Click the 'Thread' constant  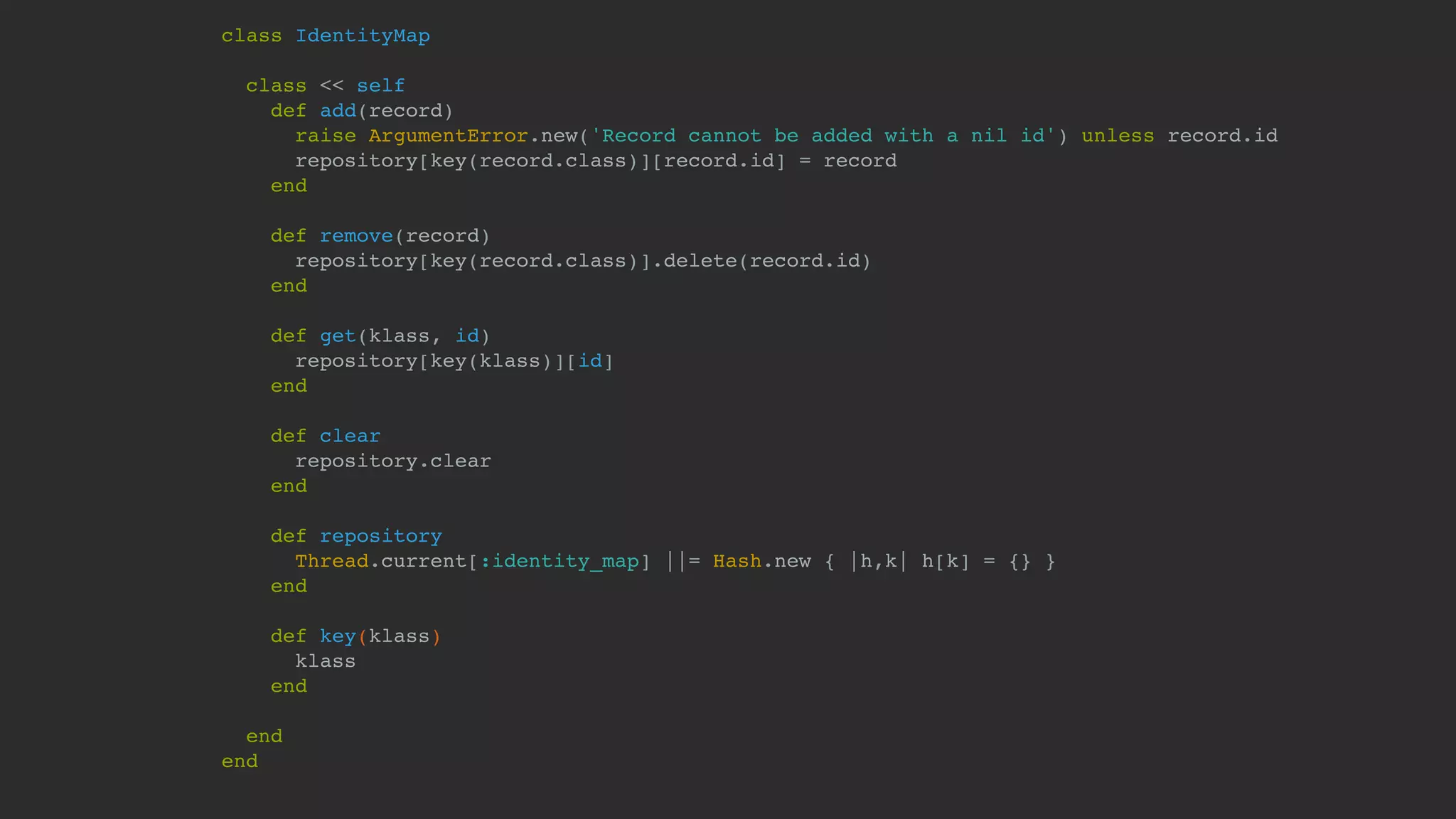pos(331,561)
